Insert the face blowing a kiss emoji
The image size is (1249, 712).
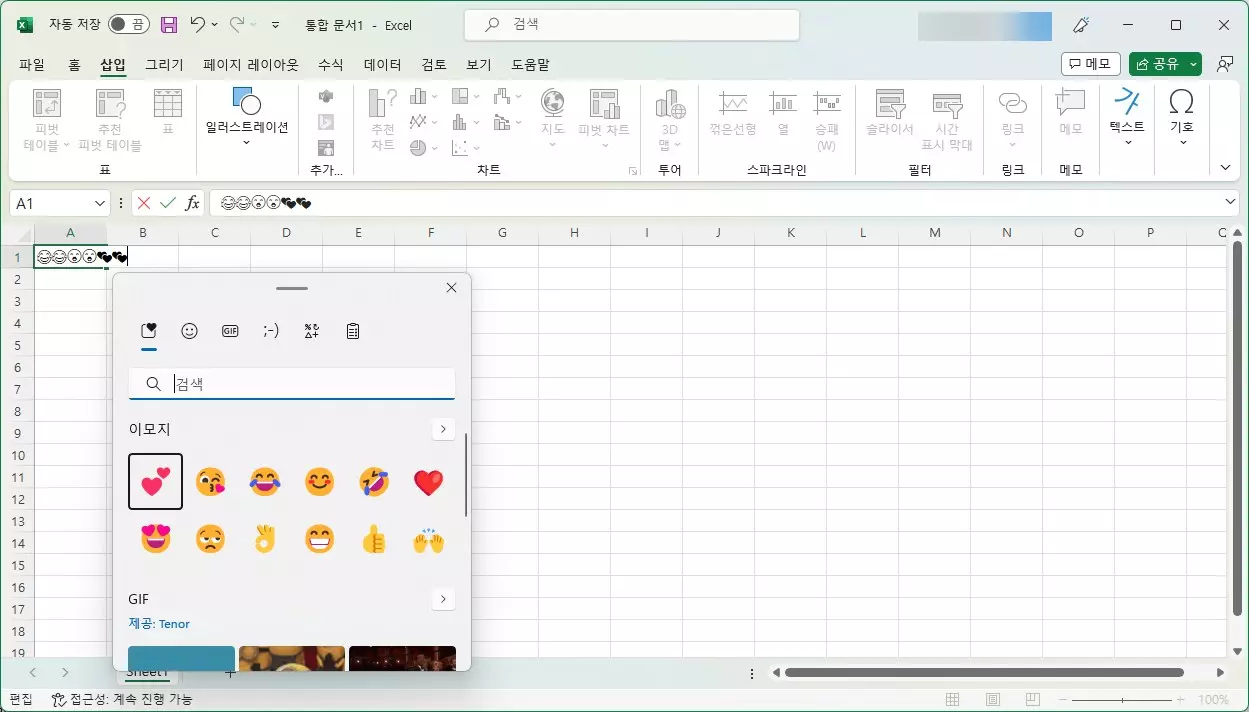210,482
